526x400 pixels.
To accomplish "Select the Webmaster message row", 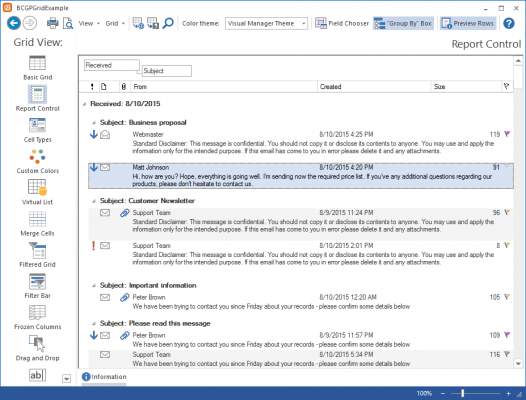I will [x=301, y=143].
